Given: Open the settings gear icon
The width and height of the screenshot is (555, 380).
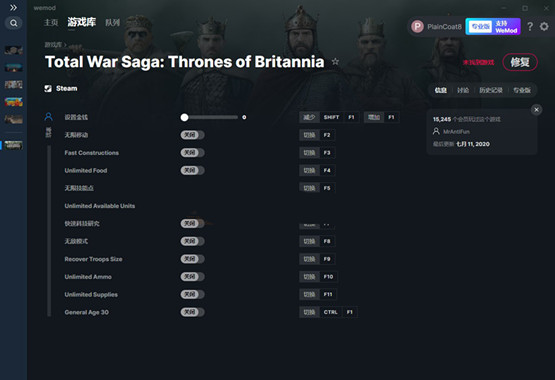Looking at the screenshot, I should click(544, 27).
